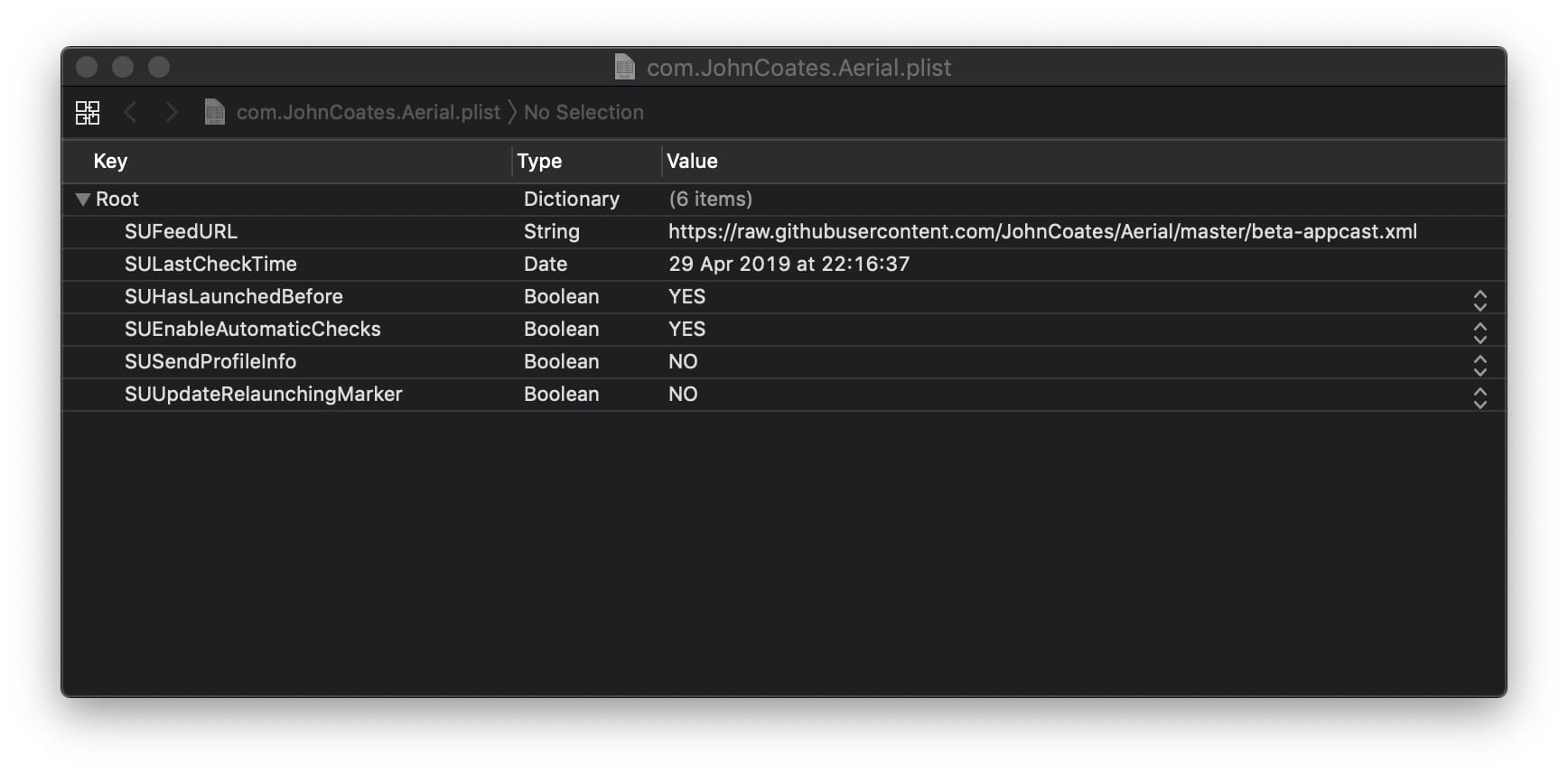Select com.JohnCoates.Aerial.plist in the jump bar
This screenshot has width=1568, height=773.
coord(369,112)
